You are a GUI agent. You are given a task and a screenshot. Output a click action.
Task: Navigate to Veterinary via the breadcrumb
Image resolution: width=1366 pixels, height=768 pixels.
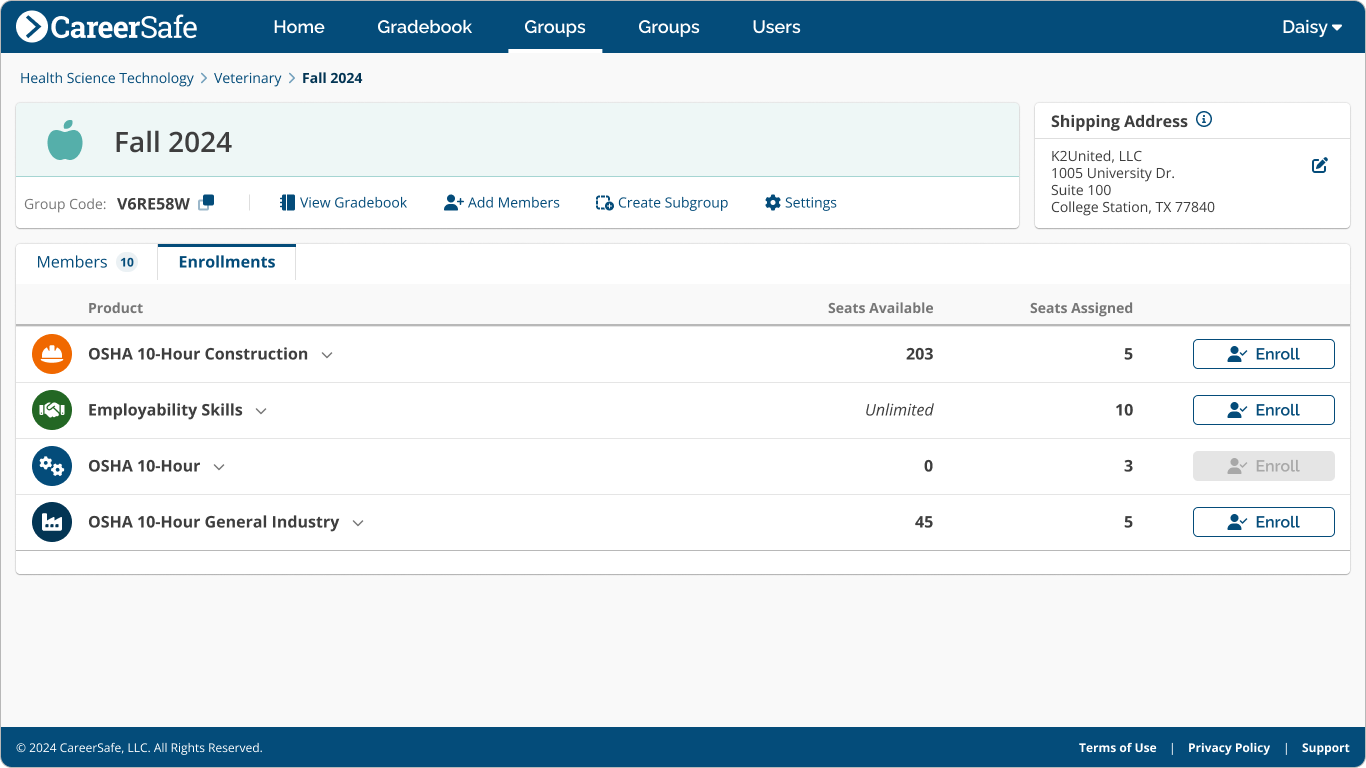click(x=248, y=77)
